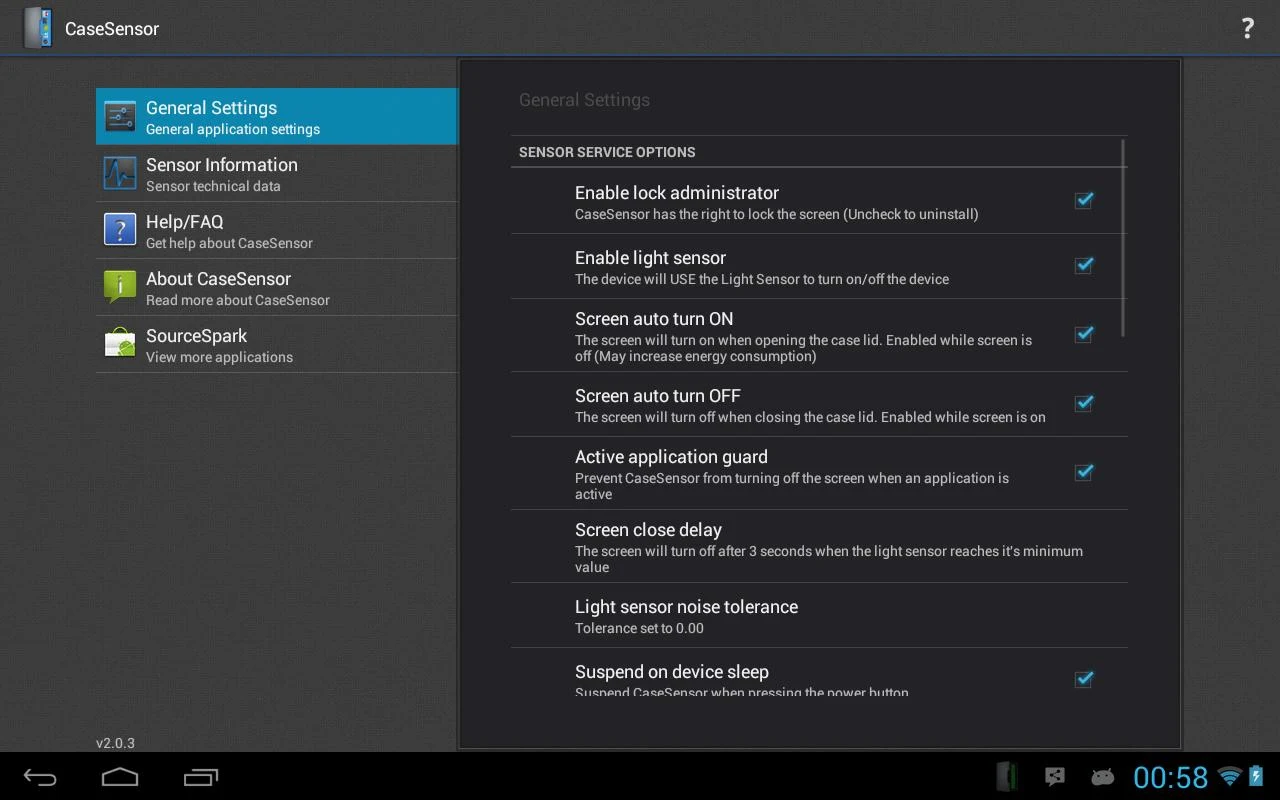1280x800 pixels.
Task: Click the About CaseSensor info icon
Action: pyautogui.click(x=120, y=287)
